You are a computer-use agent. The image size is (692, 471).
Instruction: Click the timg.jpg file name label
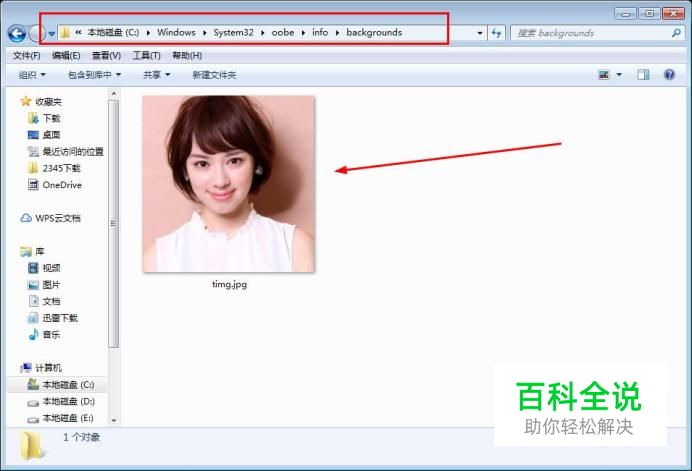point(229,284)
